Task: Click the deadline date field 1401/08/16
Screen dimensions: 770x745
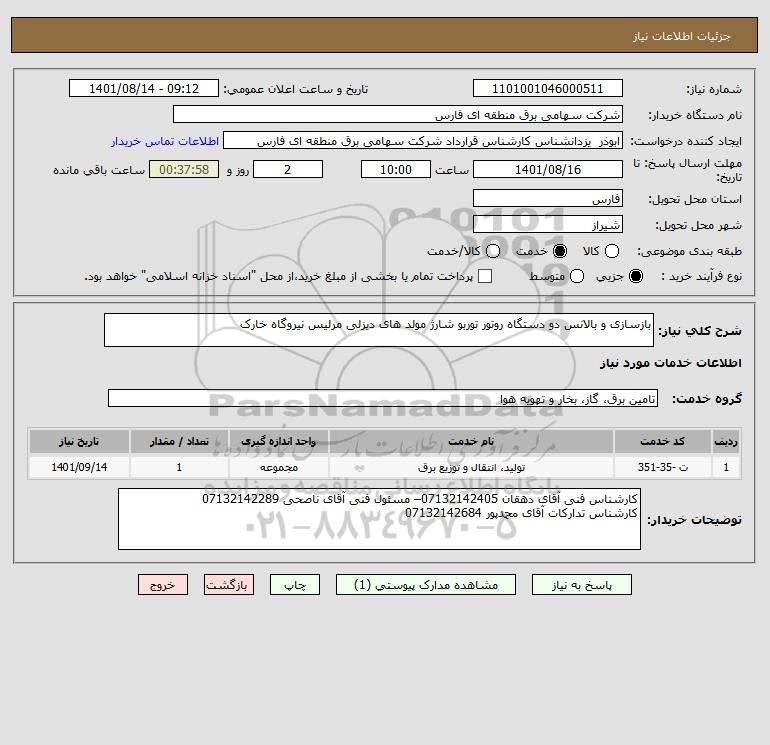Action: click(x=548, y=169)
